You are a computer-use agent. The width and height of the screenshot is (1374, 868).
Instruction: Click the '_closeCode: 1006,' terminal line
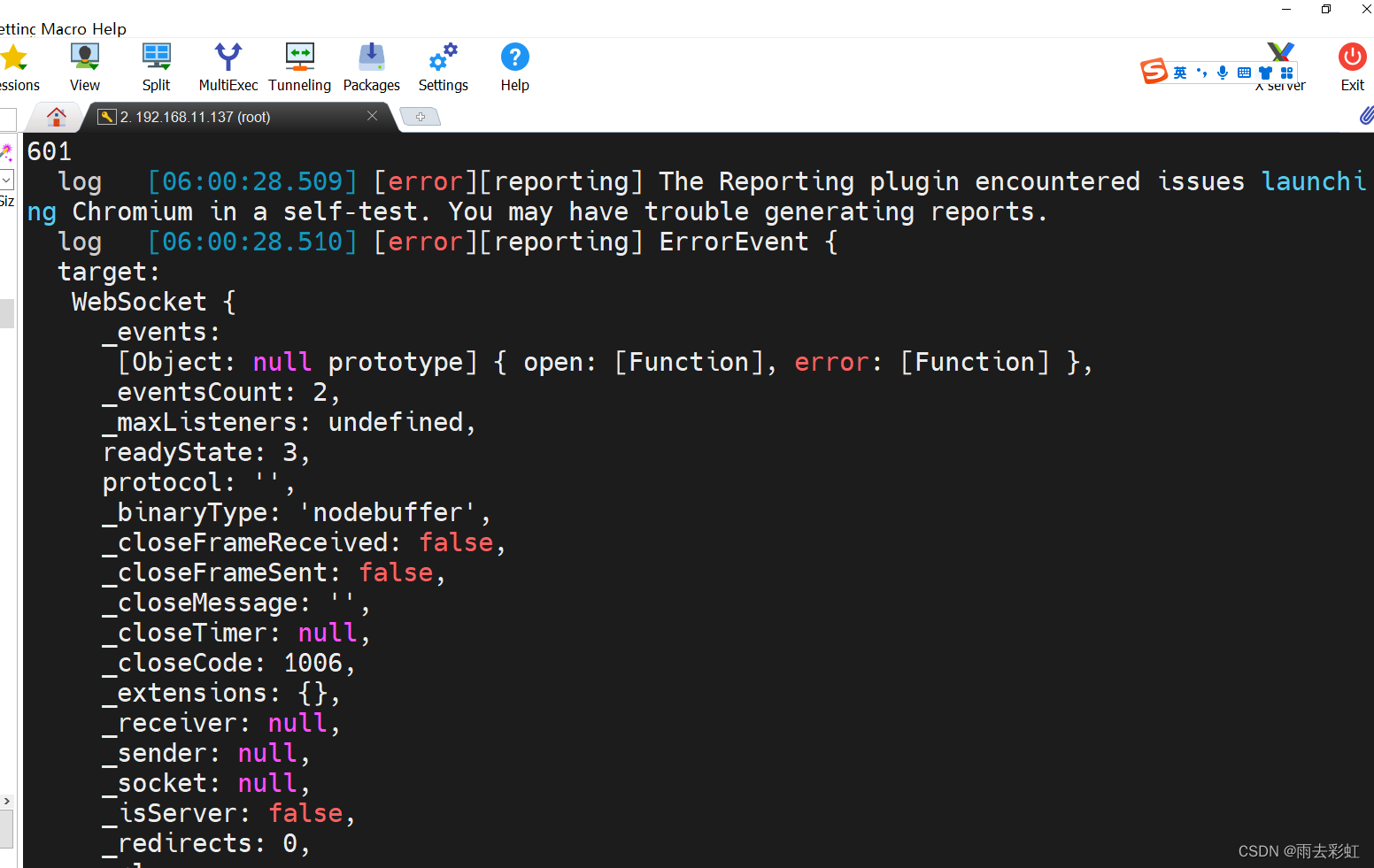pyautogui.click(x=228, y=663)
